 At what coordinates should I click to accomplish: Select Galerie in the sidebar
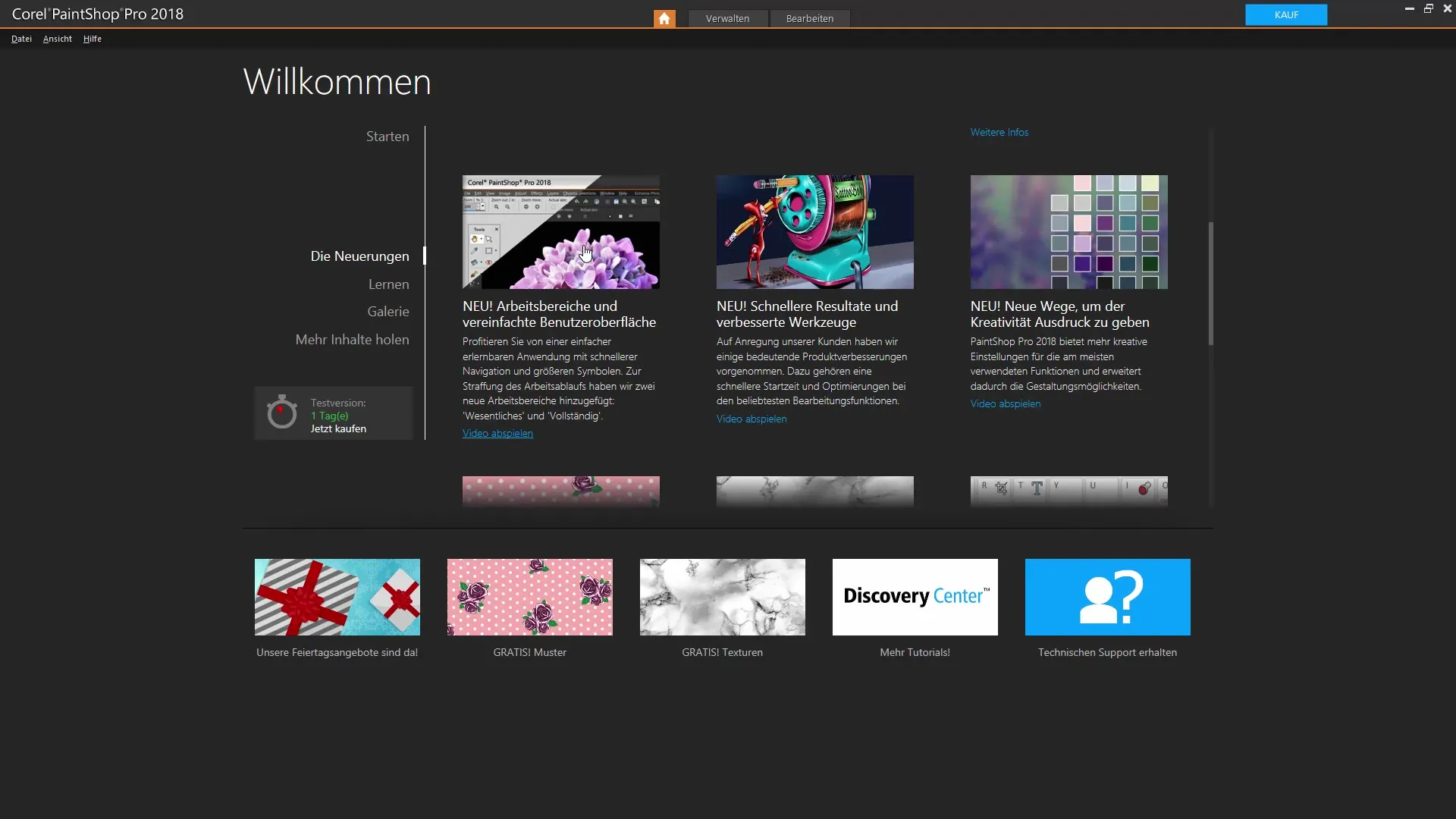(388, 312)
